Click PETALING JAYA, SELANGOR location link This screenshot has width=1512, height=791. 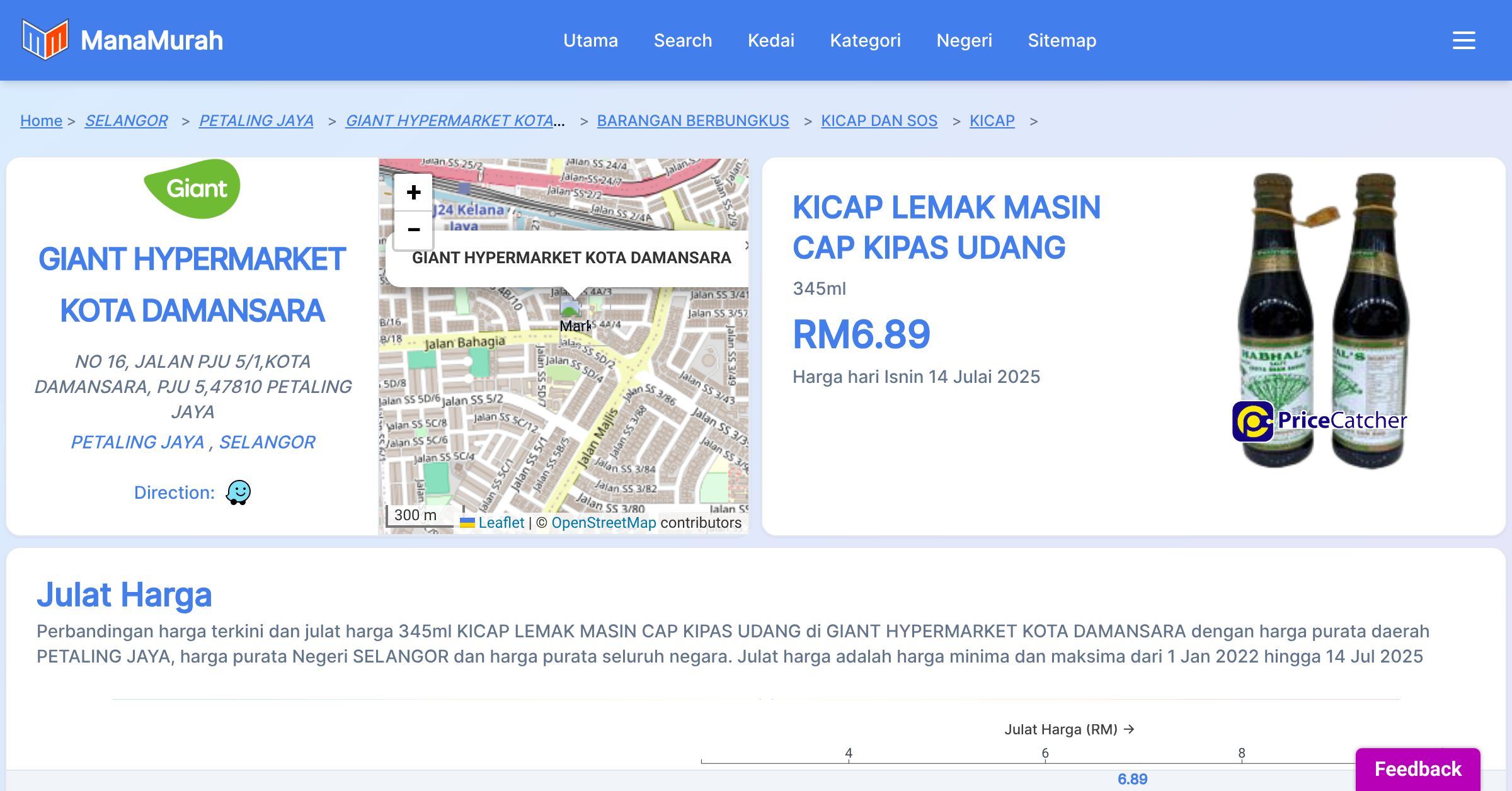(193, 442)
